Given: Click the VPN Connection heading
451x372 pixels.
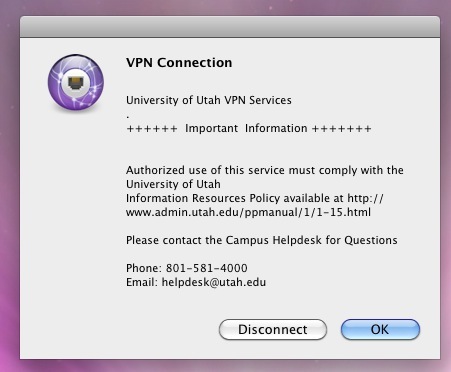Looking at the screenshot, I should tap(179, 63).
